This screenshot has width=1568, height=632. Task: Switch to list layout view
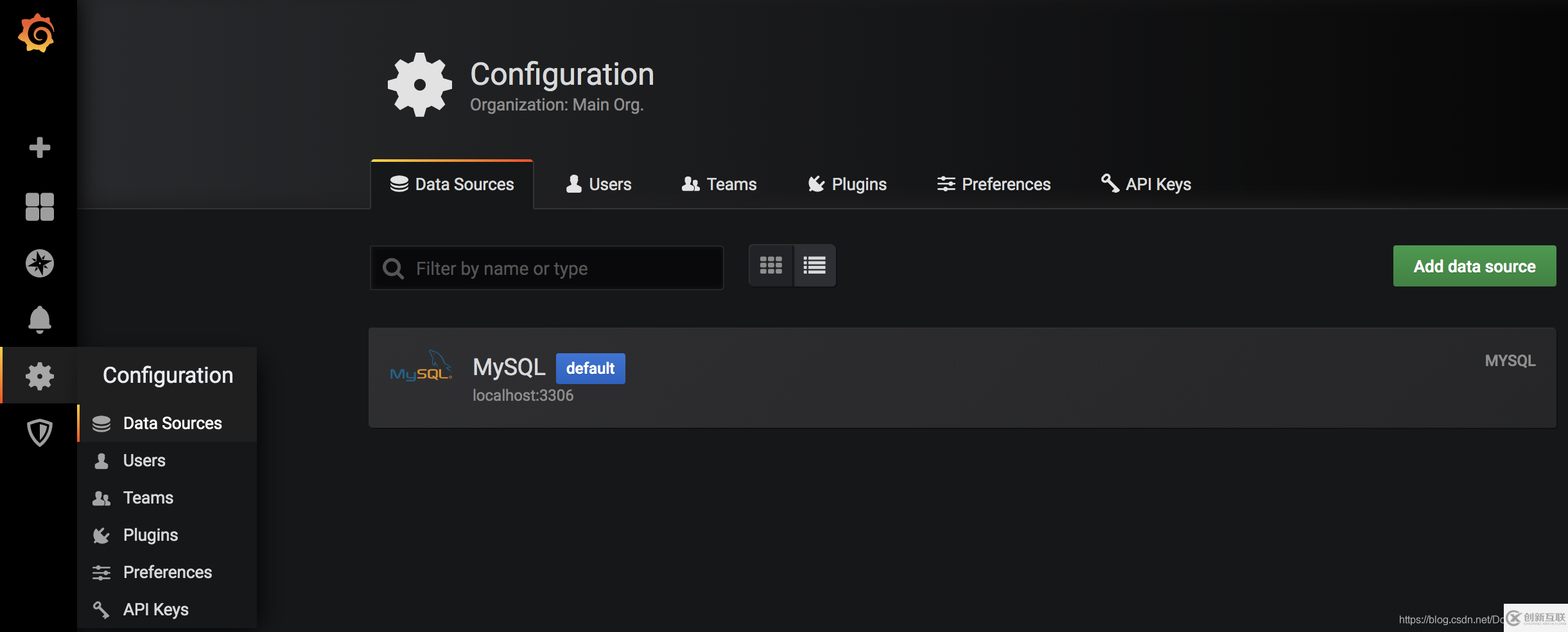click(815, 265)
